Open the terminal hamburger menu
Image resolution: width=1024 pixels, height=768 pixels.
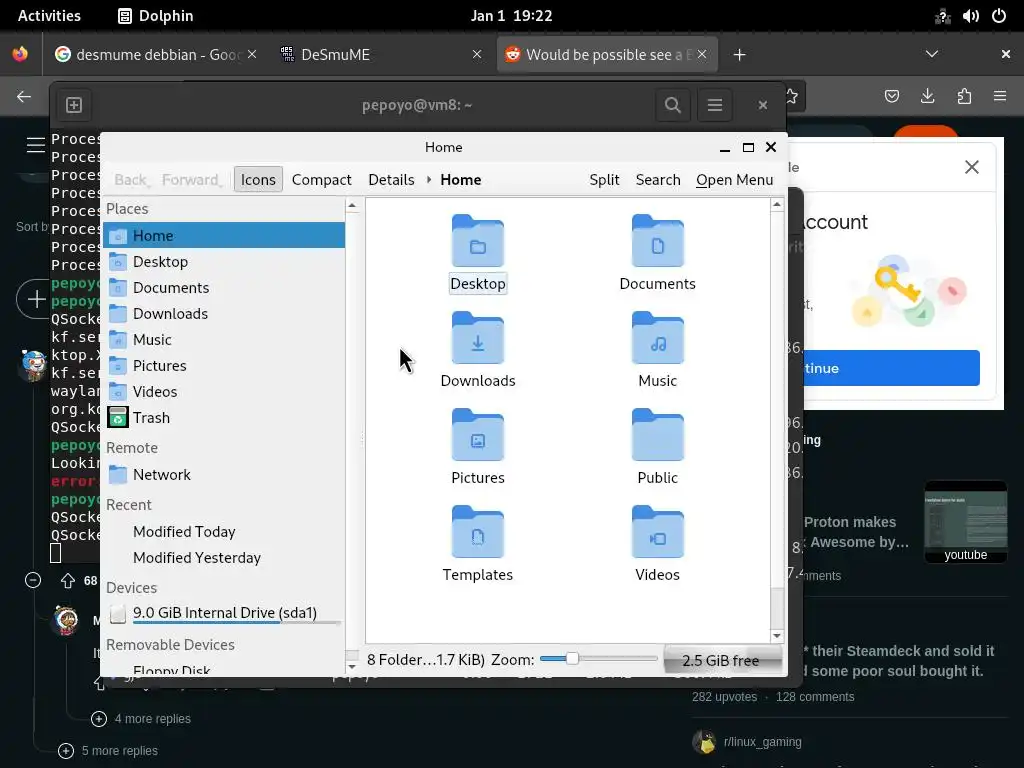714,104
